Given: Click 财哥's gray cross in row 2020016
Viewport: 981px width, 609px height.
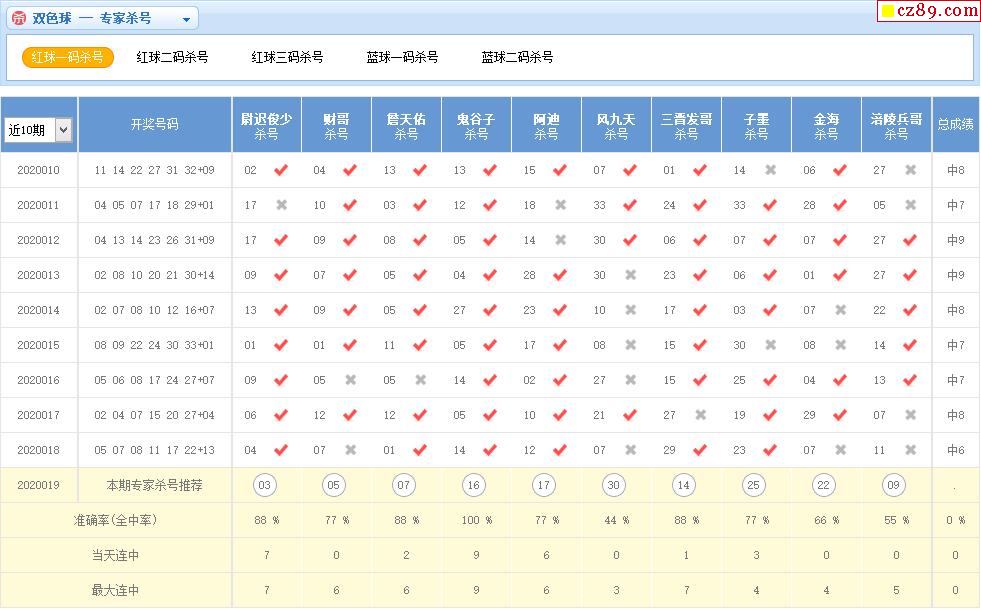Looking at the screenshot, I should (351, 380).
